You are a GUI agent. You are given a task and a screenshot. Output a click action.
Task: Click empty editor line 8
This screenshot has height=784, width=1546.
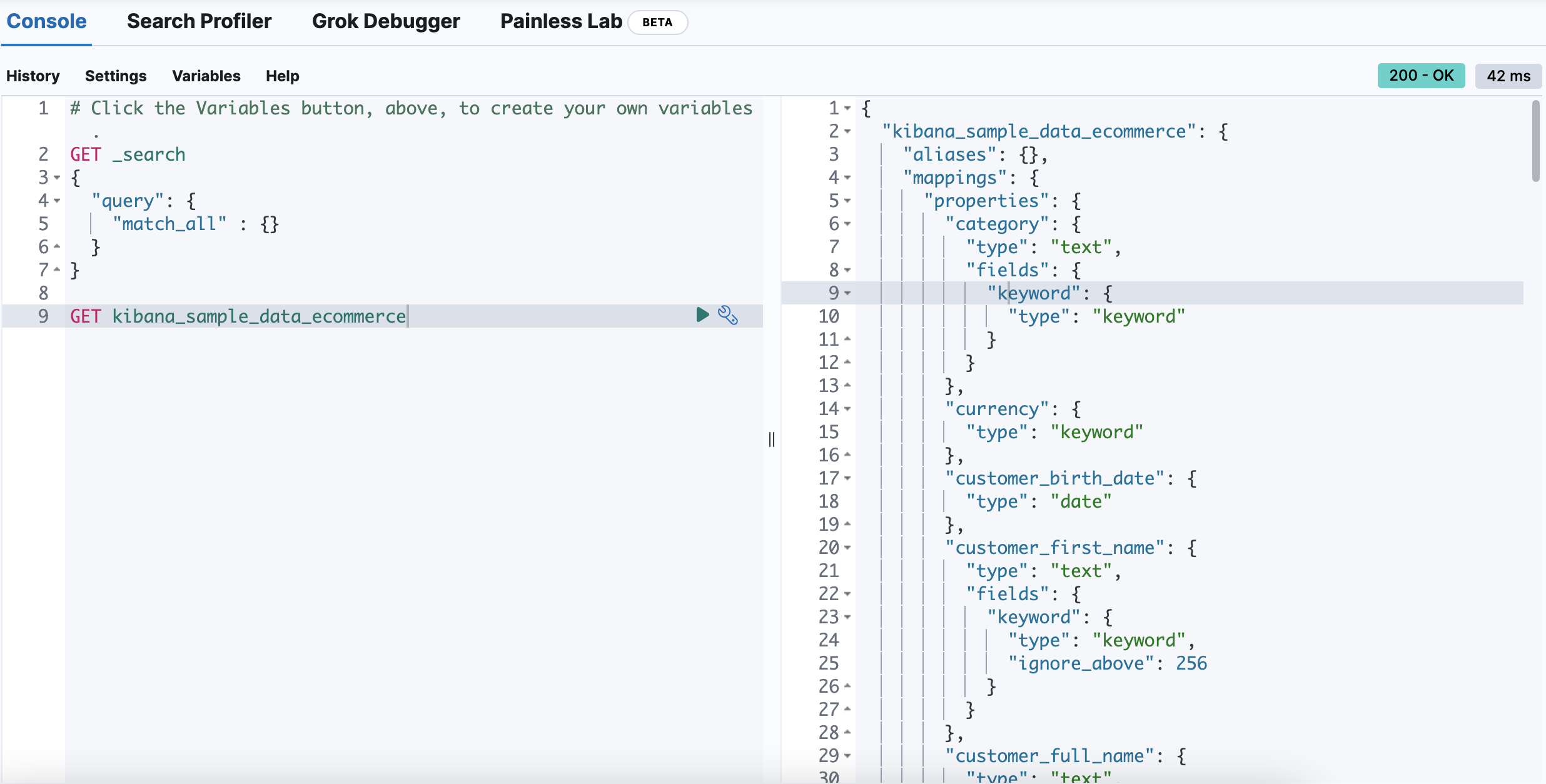click(413, 293)
